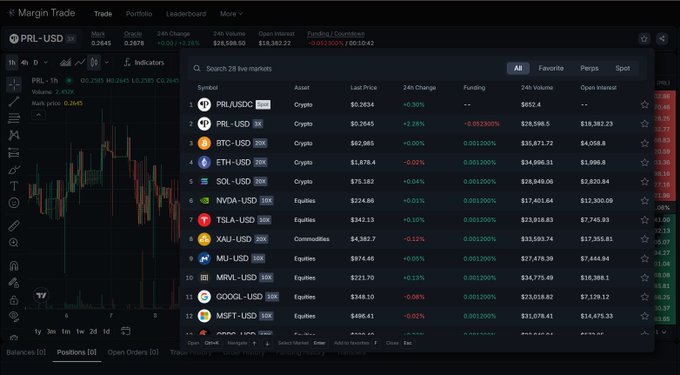Switch to the Open Orders [0] tab
680x375 pixels.
[133, 352]
